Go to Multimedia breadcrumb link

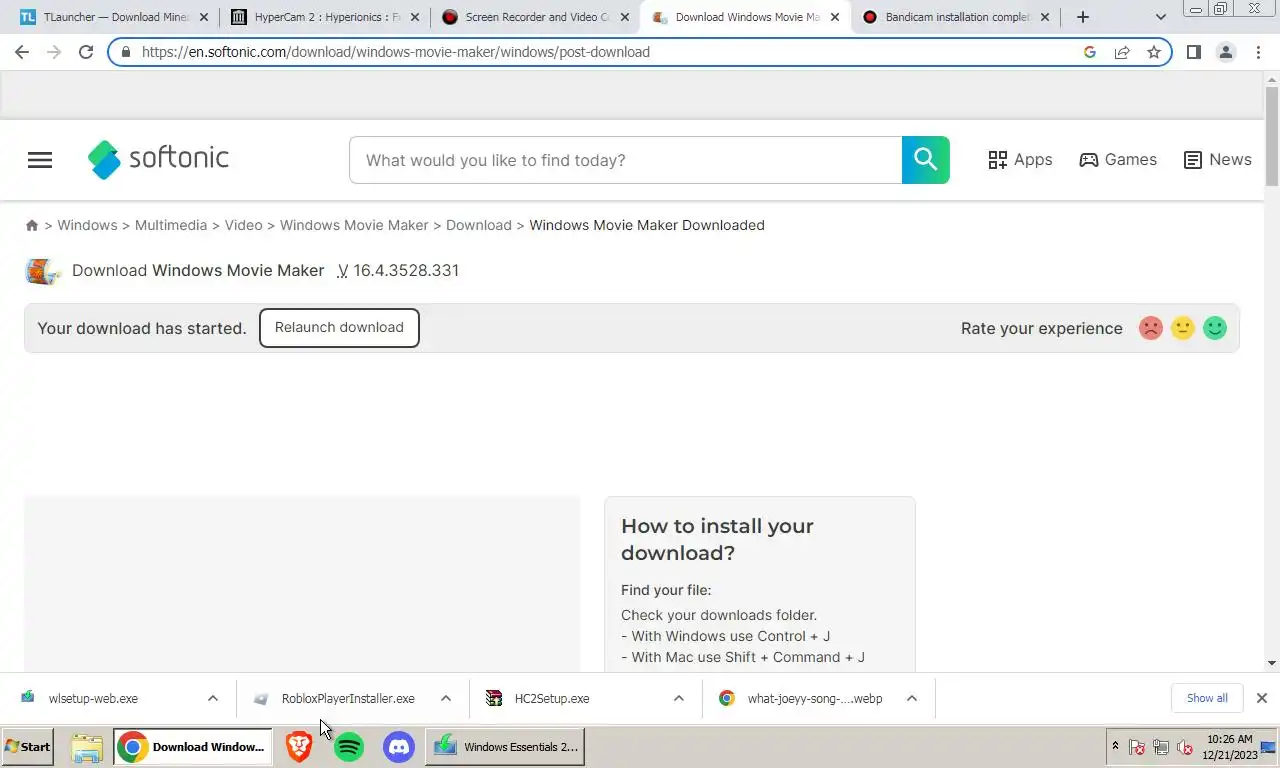(171, 225)
